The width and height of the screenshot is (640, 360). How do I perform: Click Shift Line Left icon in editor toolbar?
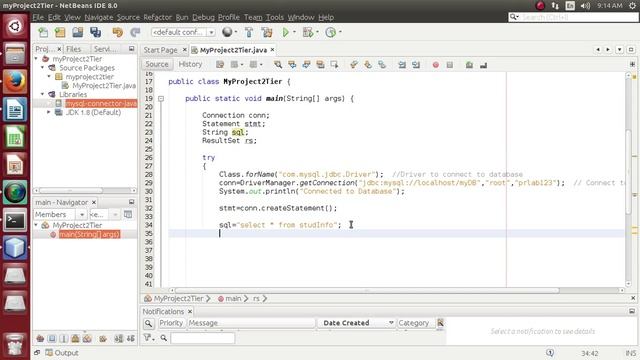[x=402, y=64]
